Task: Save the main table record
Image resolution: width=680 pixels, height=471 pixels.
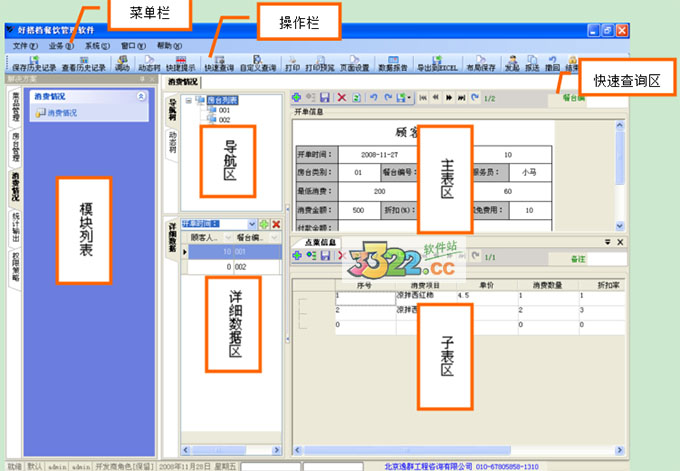Action: pyautogui.click(x=324, y=98)
